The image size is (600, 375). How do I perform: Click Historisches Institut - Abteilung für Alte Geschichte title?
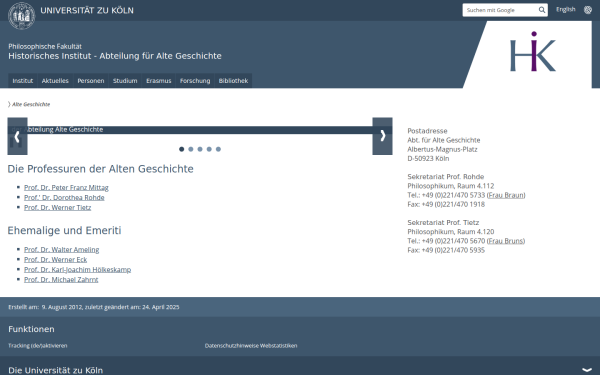[115, 56]
